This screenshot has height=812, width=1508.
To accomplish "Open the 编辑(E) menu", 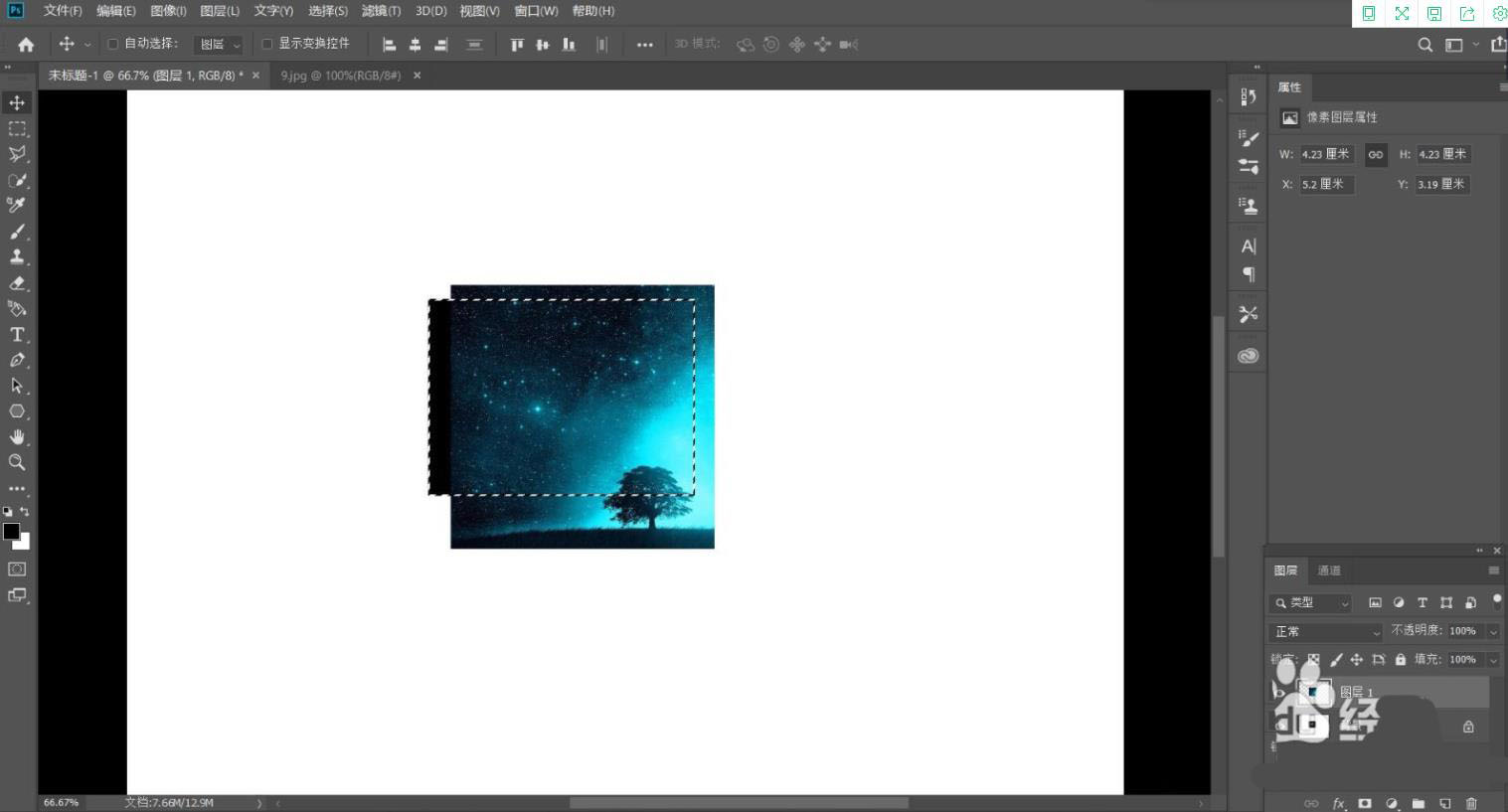I will pos(116,11).
